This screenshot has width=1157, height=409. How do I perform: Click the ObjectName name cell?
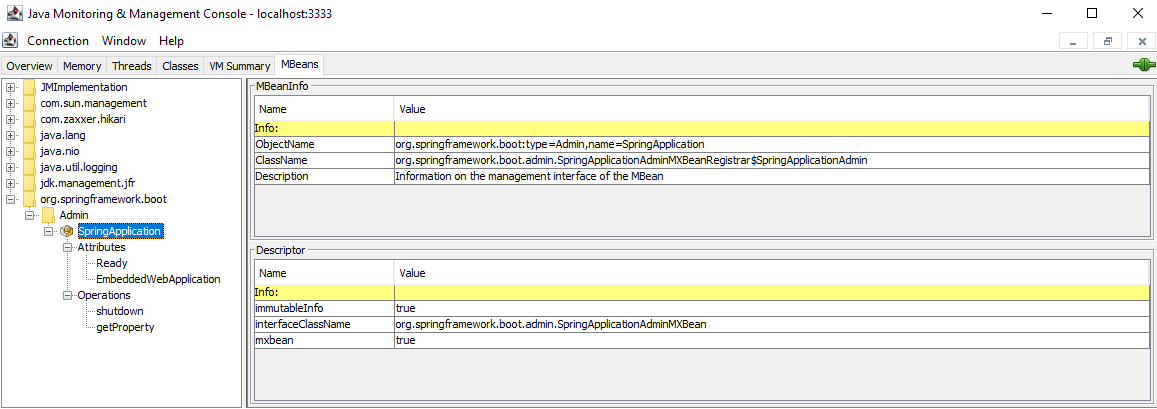click(x=324, y=144)
